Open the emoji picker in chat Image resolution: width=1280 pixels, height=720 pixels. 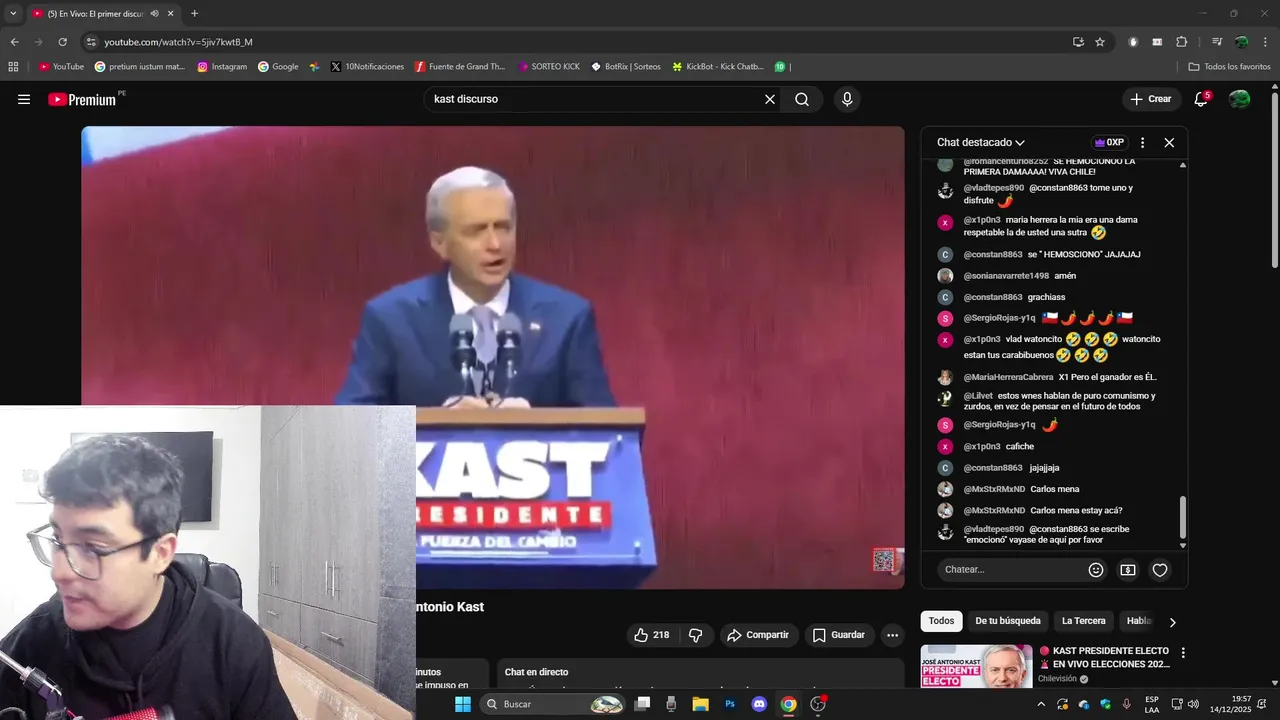tap(1096, 570)
